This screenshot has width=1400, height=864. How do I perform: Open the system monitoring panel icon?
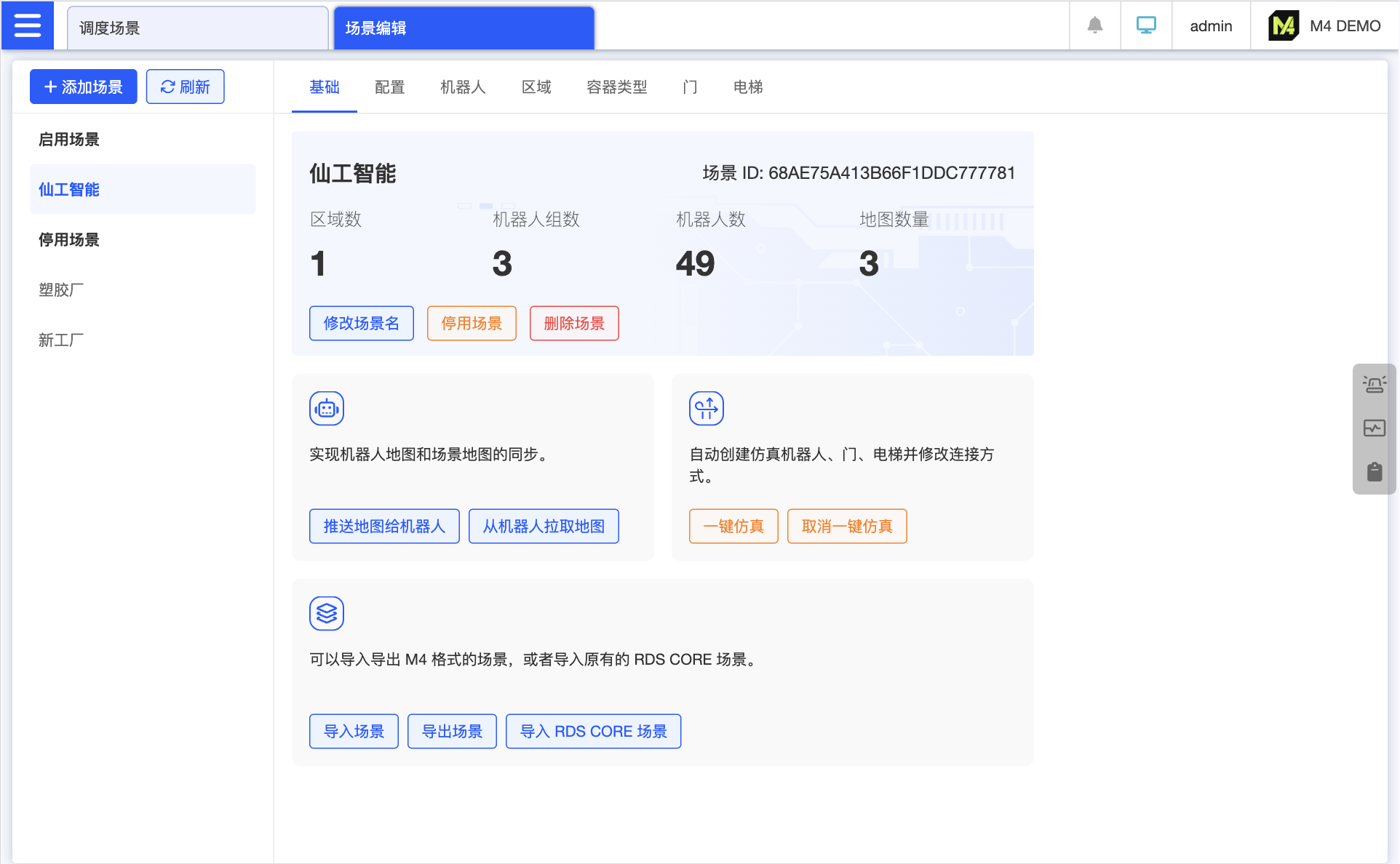pyautogui.click(x=1375, y=428)
